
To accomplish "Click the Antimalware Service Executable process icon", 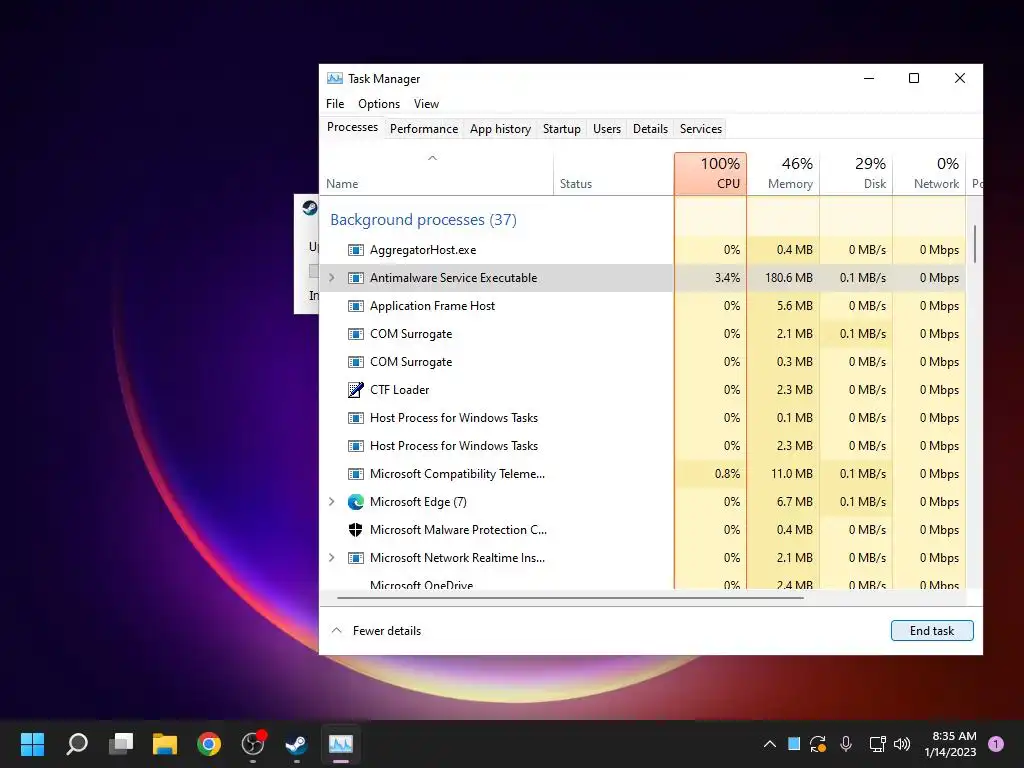I will (x=355, y=278).
